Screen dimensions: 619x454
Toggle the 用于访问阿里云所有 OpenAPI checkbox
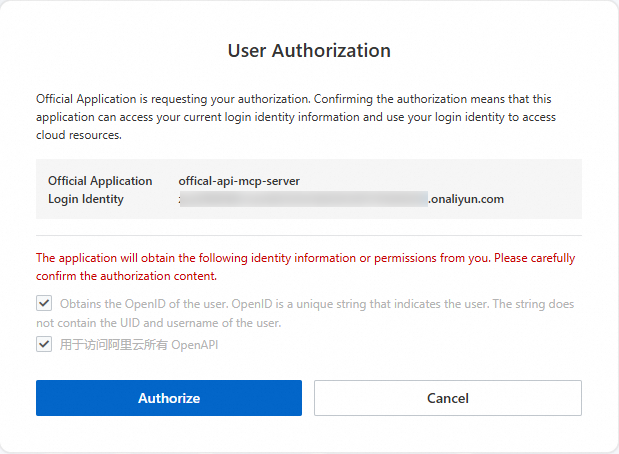click(44, 345)
